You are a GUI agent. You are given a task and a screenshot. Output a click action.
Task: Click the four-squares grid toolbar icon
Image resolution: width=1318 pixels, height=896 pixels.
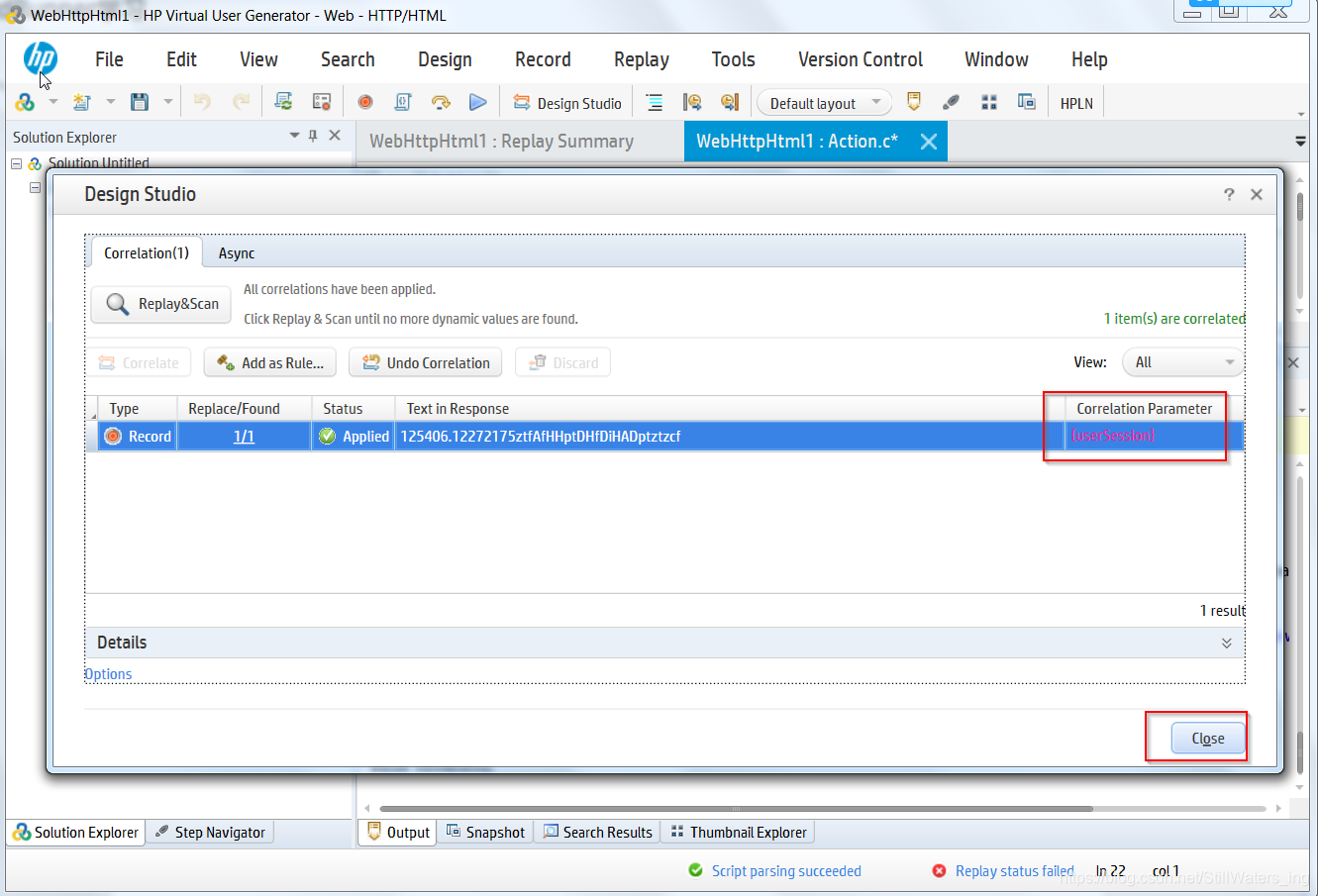tap(988, 102)
